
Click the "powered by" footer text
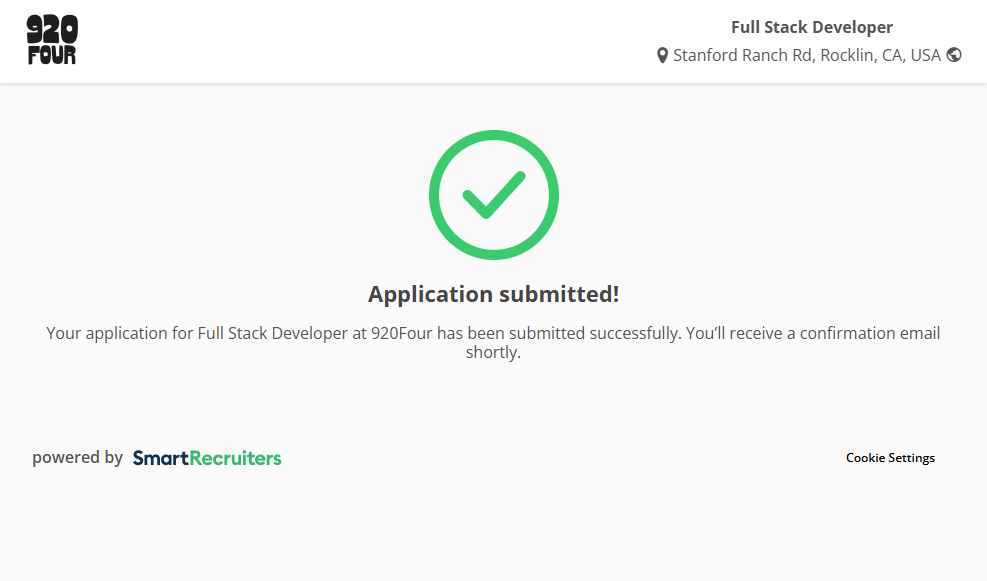tap(77, 458)
